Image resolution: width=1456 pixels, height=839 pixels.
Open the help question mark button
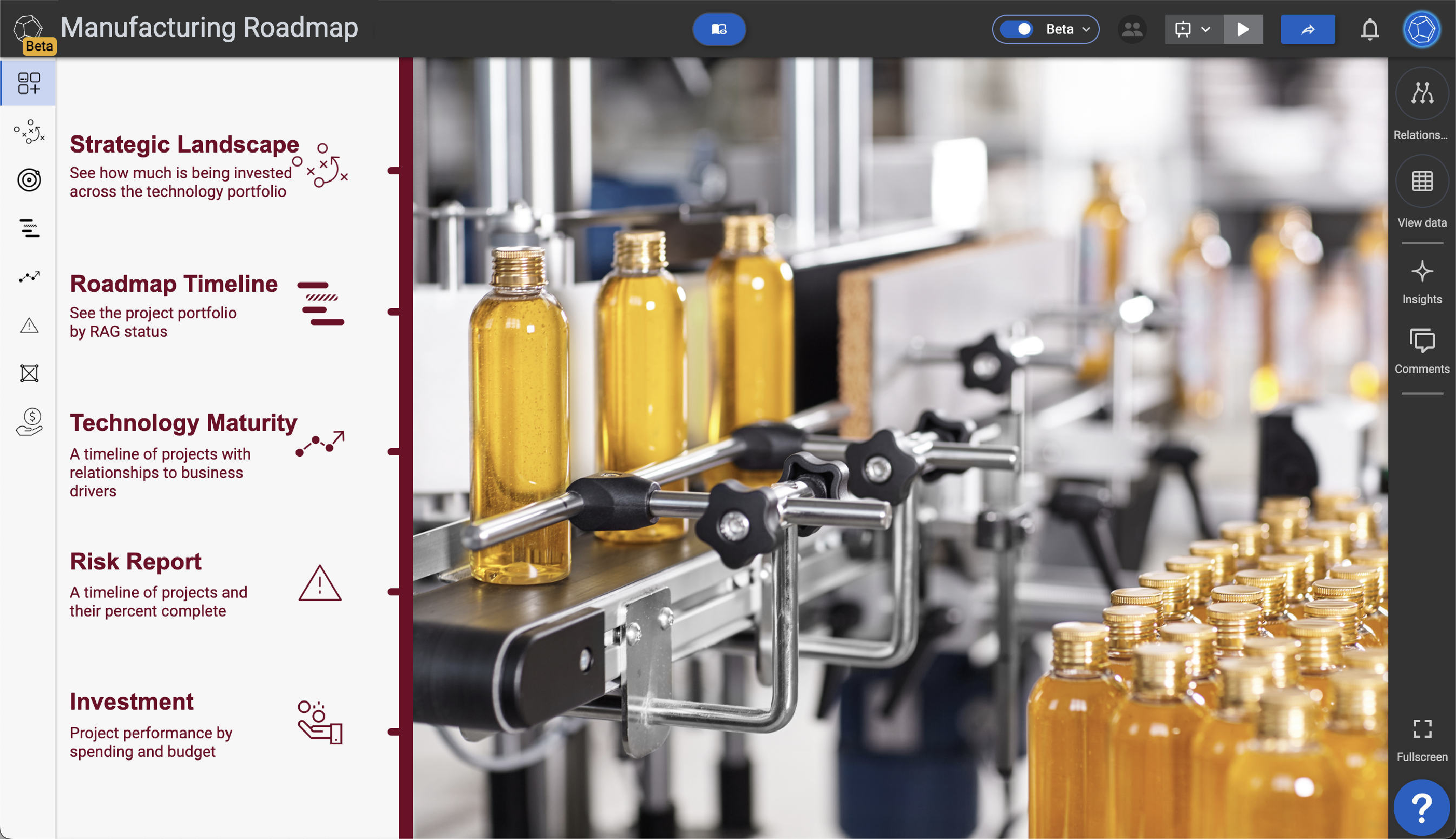pyautogui.click(x=1421, y=806)
